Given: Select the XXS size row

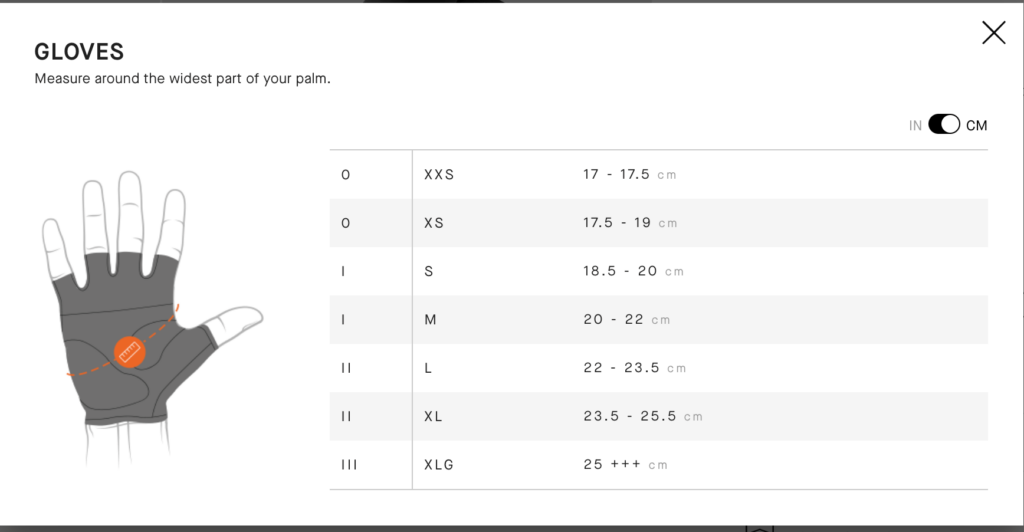Looking at the screenshot, I should [x=658, y=174].
